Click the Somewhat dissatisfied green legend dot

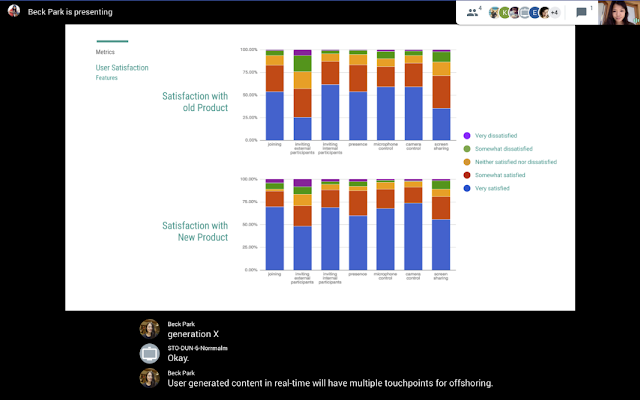click(467, 148)
